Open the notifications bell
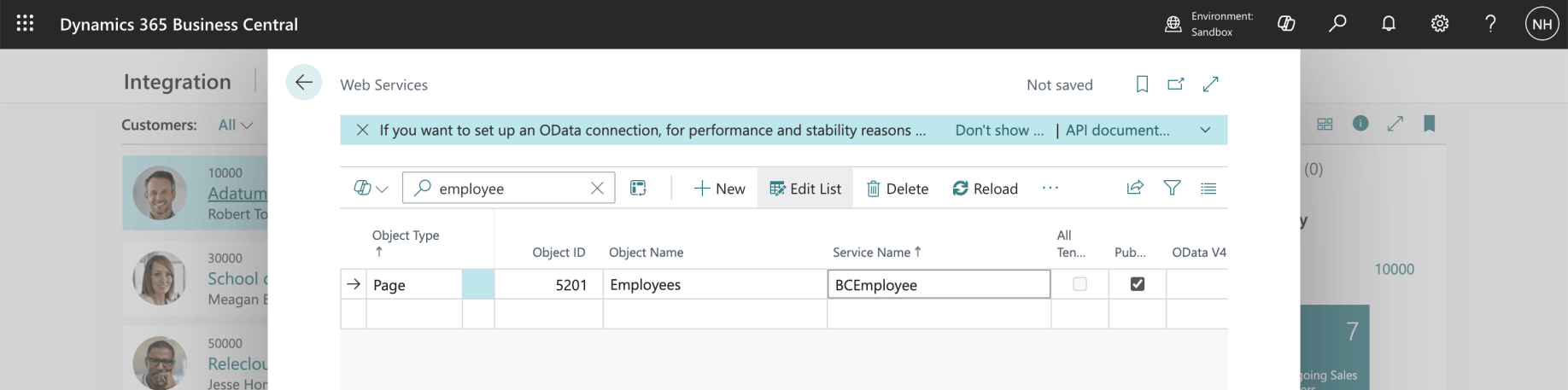Viewport: 1568px width, 390px height. [1389, 24]
